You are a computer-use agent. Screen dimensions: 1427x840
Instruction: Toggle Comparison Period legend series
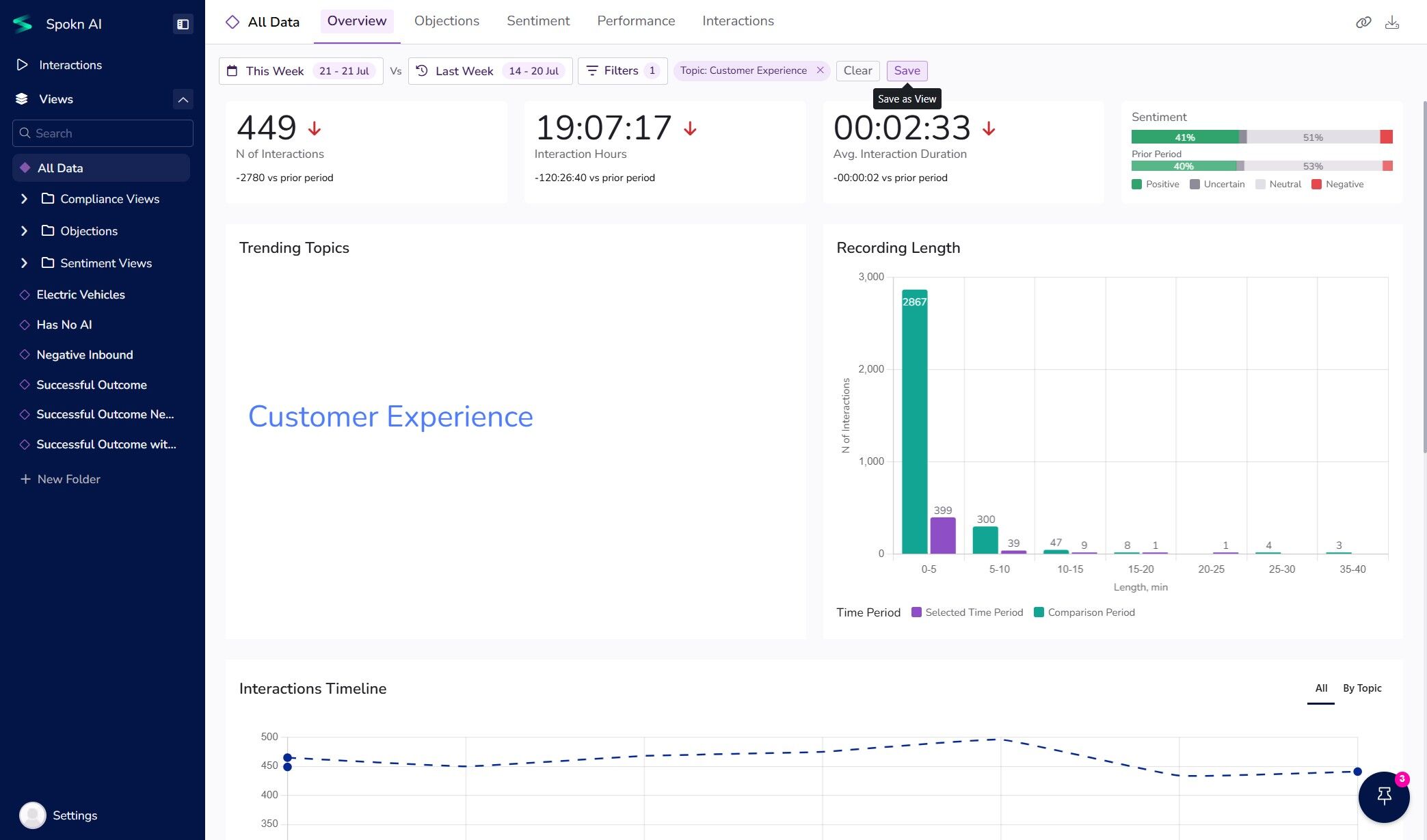point(1084,612)
